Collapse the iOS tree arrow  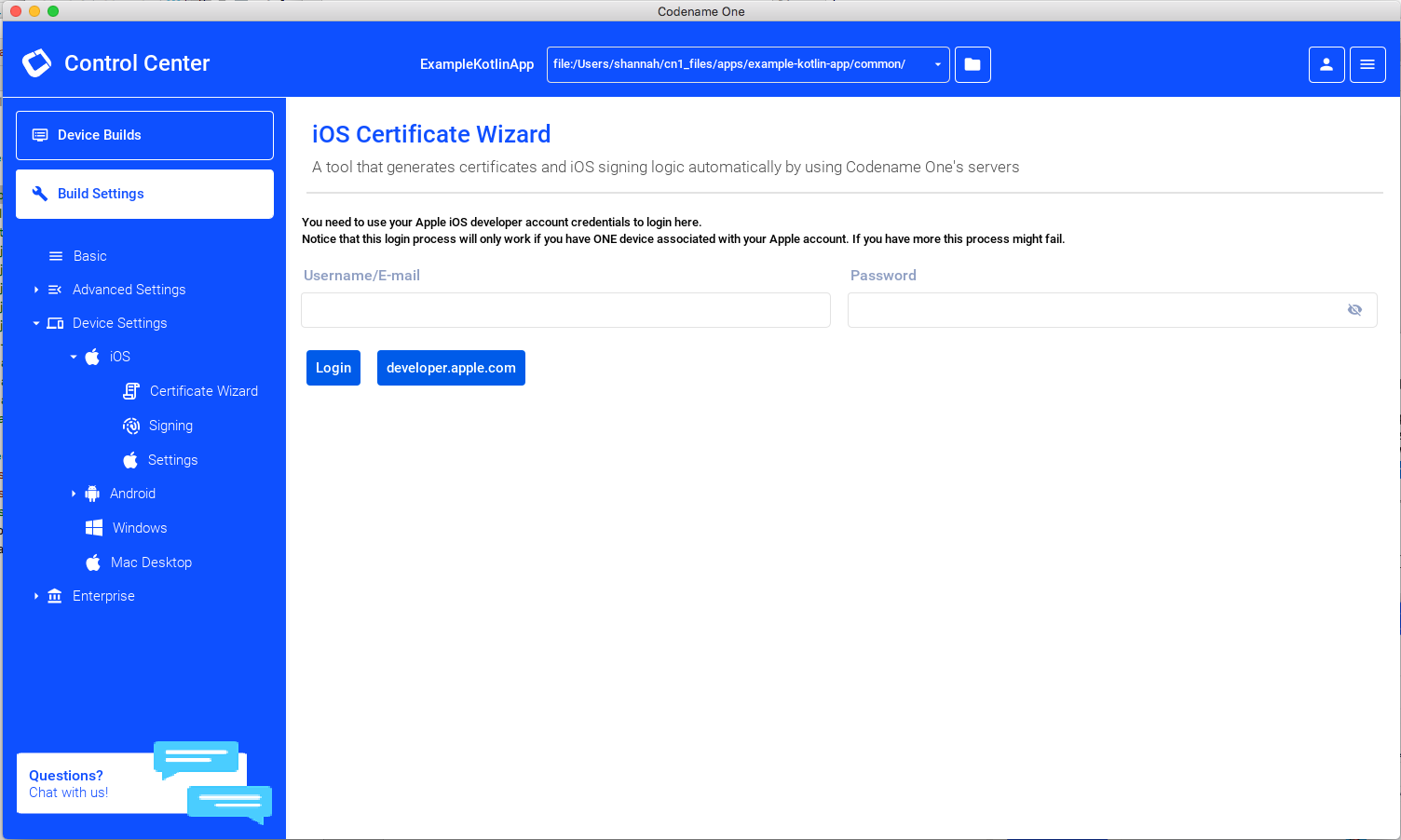click(74, 357)
